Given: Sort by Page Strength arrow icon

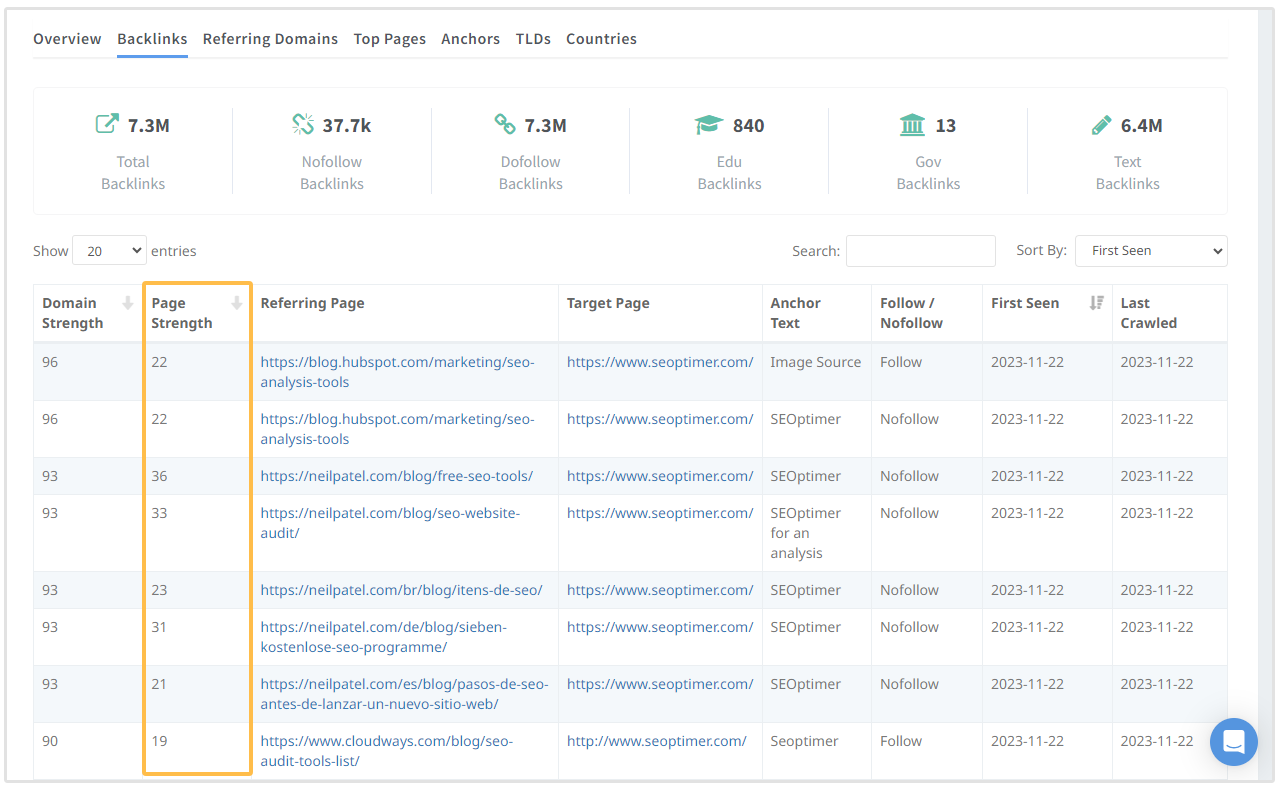Looking at the screenshot, I should (x=236, y=304).
